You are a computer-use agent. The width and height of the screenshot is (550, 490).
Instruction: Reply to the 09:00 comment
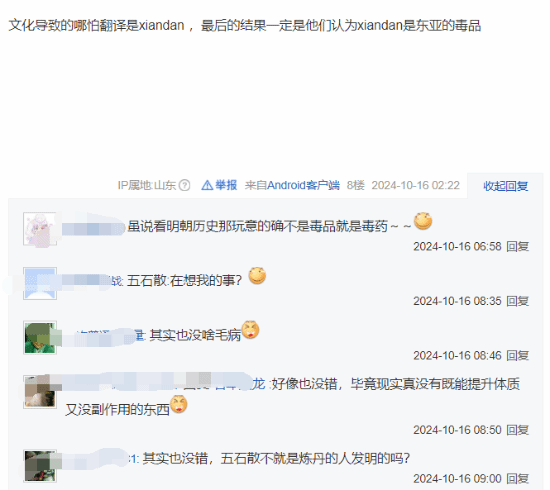517,479
